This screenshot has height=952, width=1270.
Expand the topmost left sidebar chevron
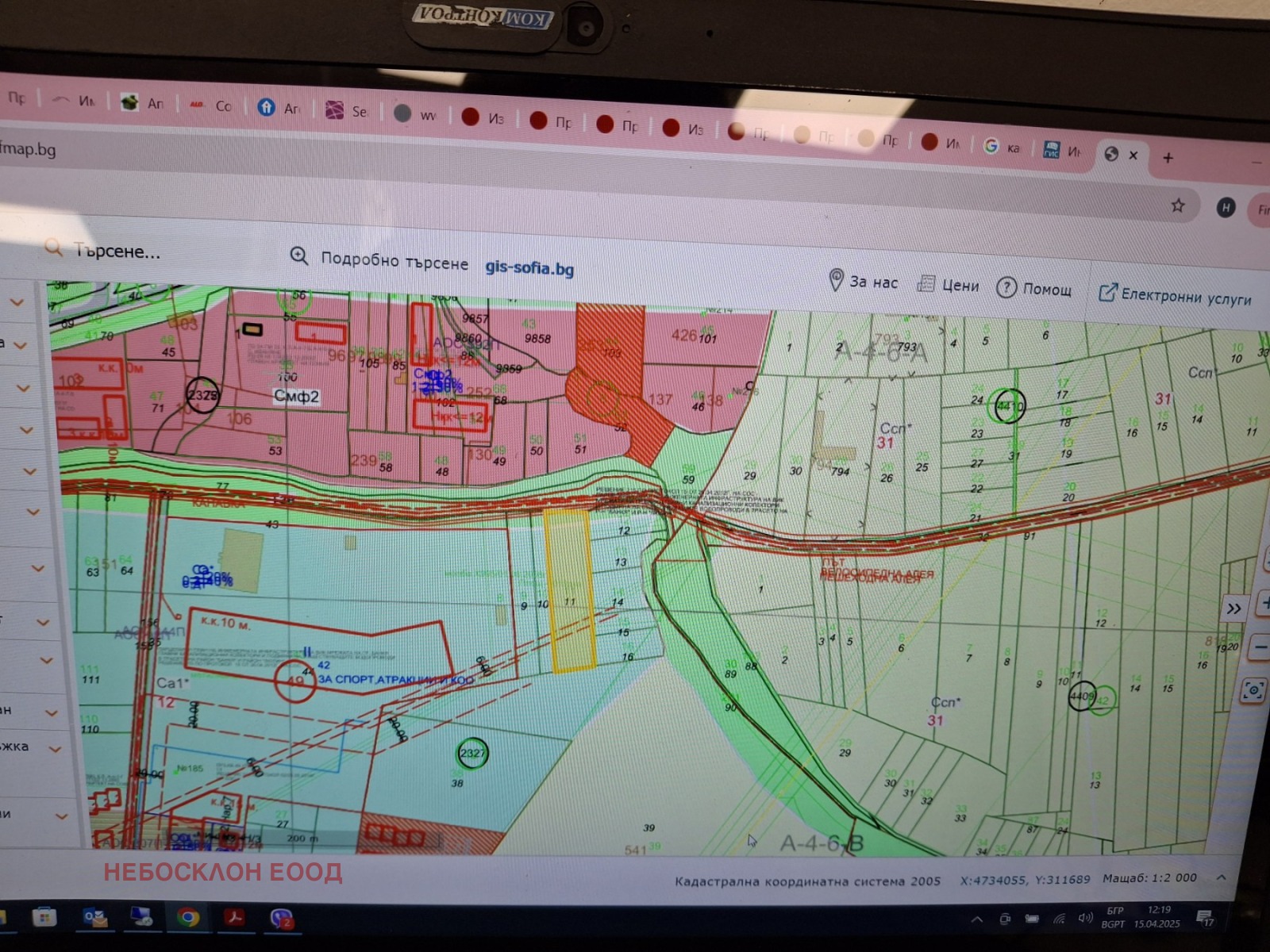click(x=17, y=302)
